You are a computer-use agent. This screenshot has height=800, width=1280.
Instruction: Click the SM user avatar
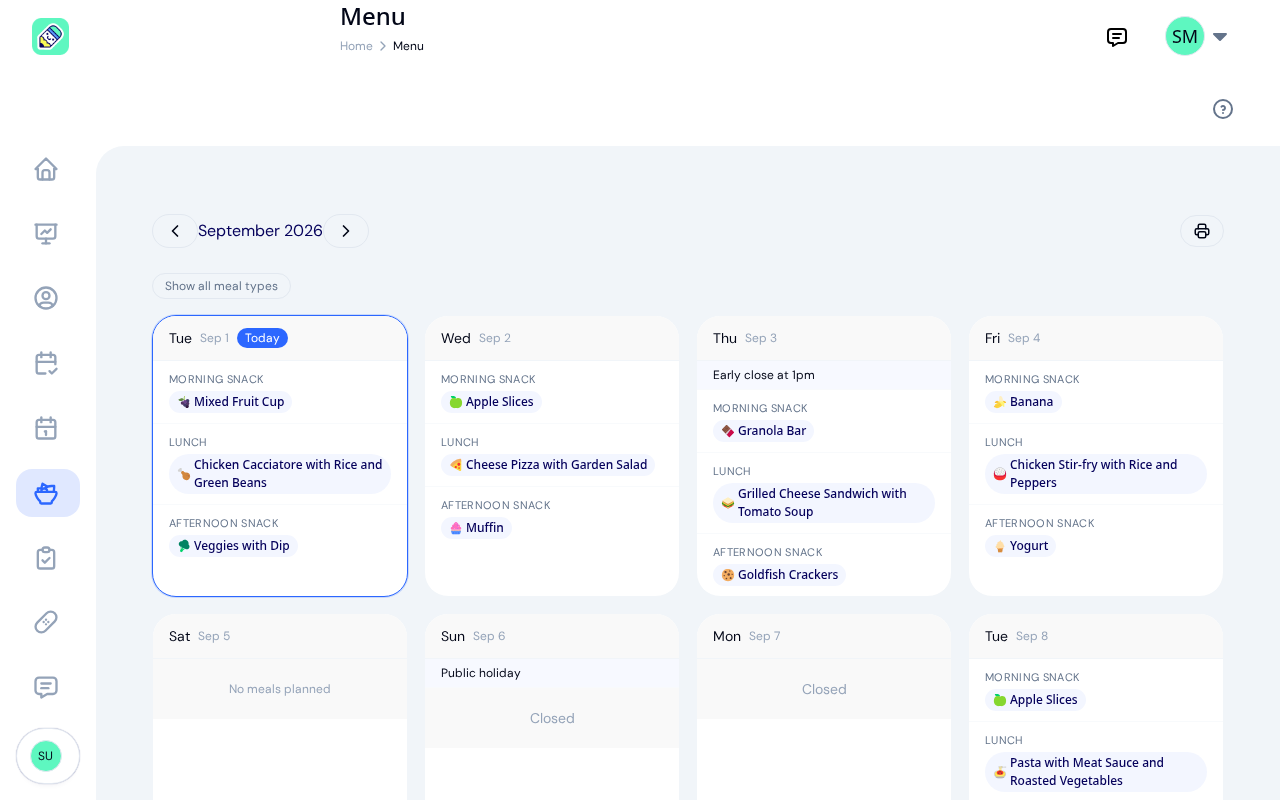1185,36
